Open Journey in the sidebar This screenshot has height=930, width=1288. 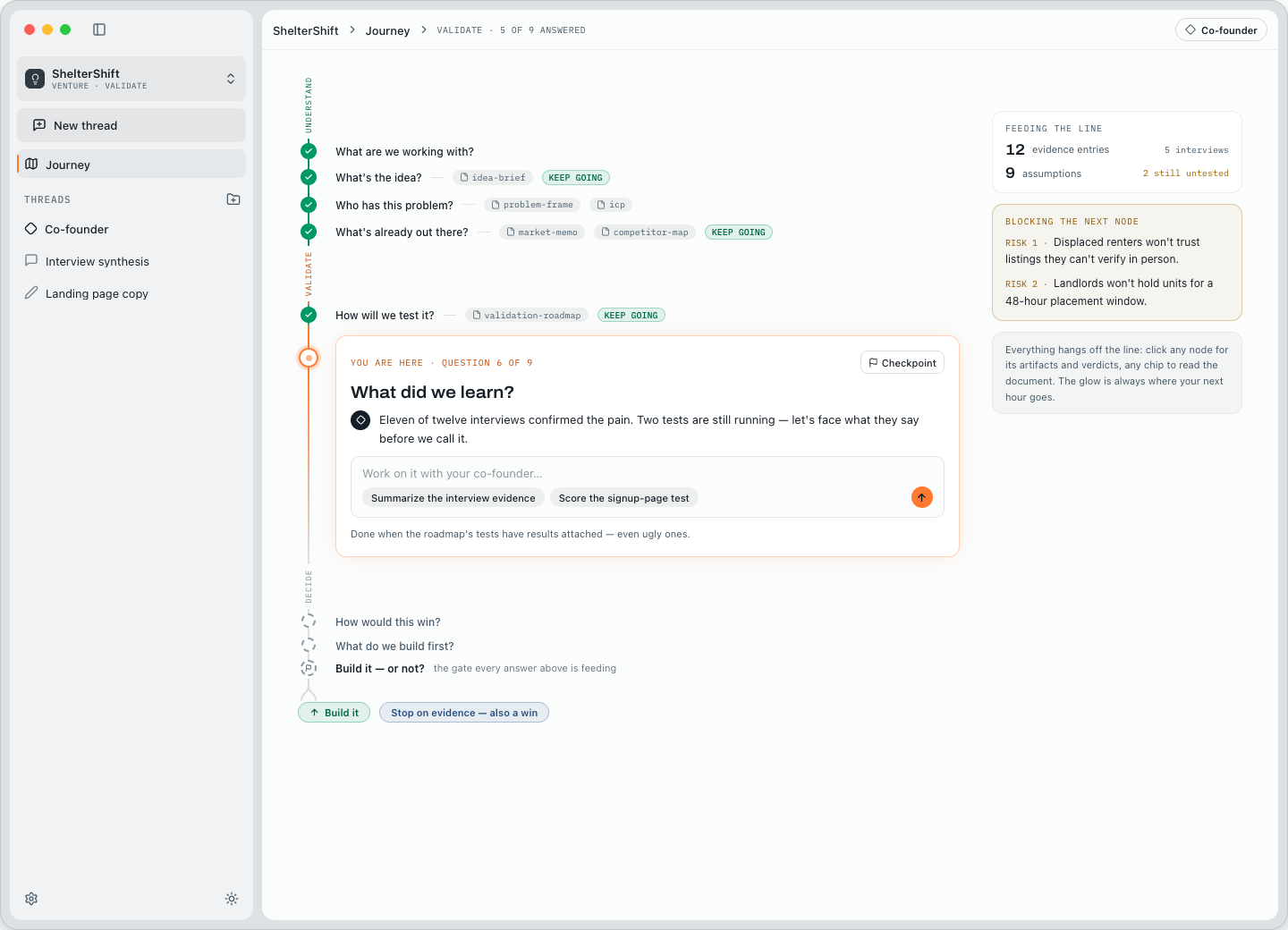[131, 165]
